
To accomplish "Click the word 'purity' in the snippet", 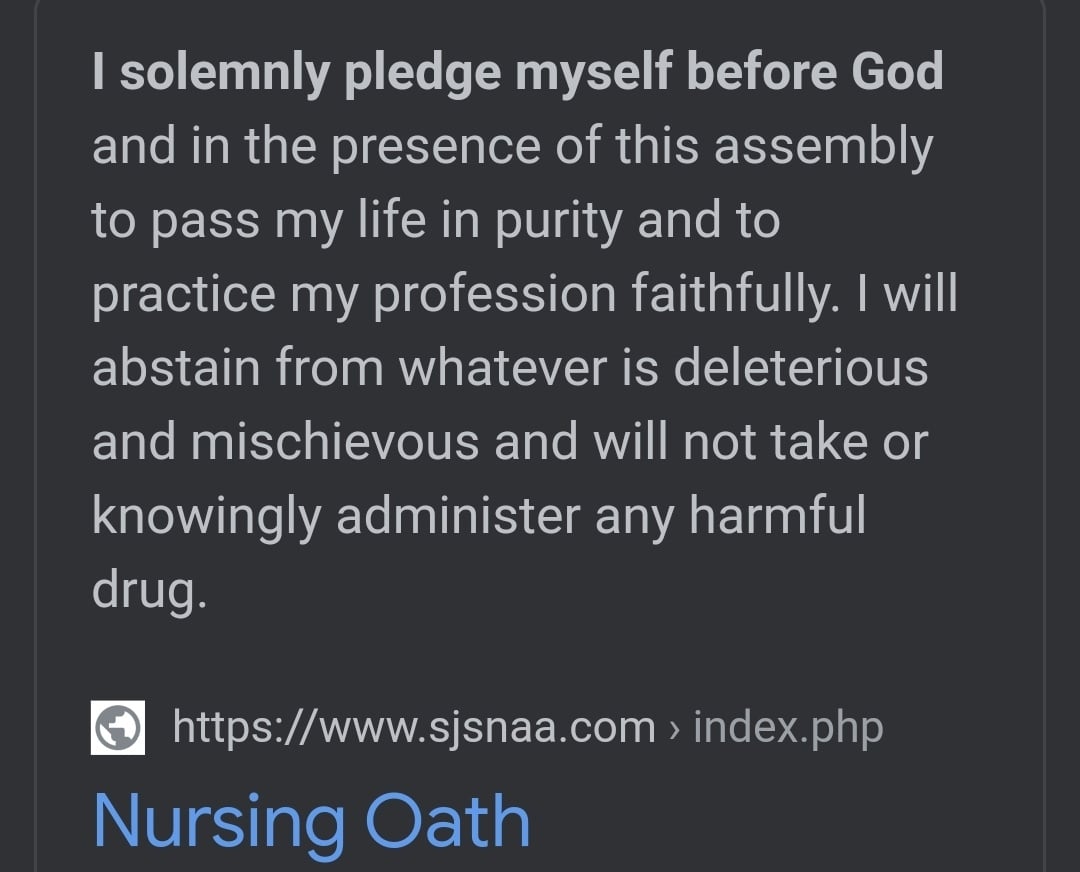I will [559, 221].
